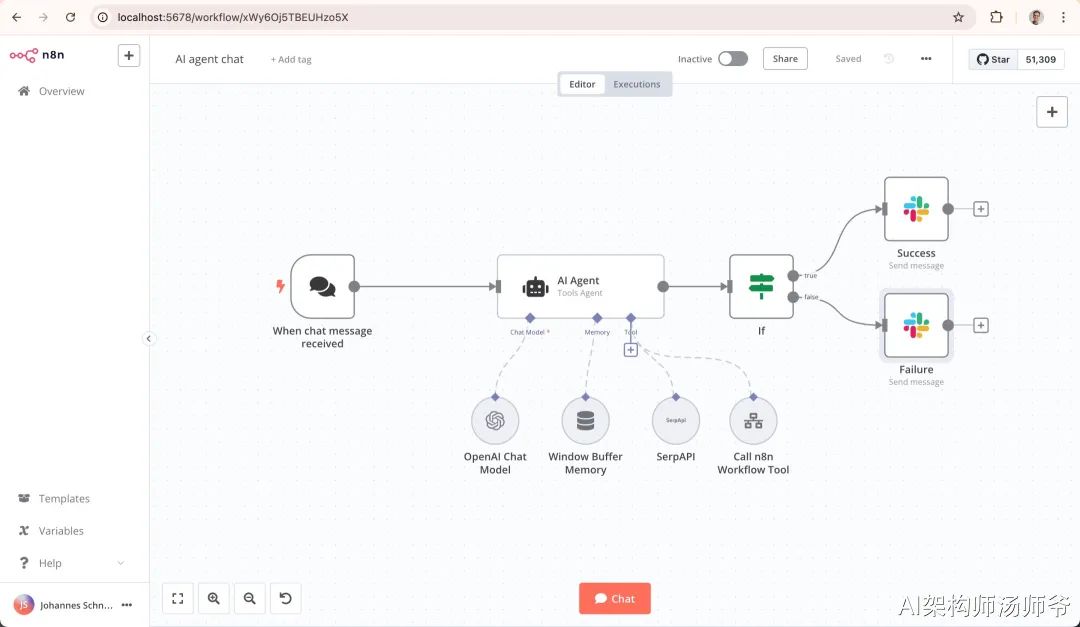
Task: Open the OpenAI Chat Model node
Action: pos(495,420)
